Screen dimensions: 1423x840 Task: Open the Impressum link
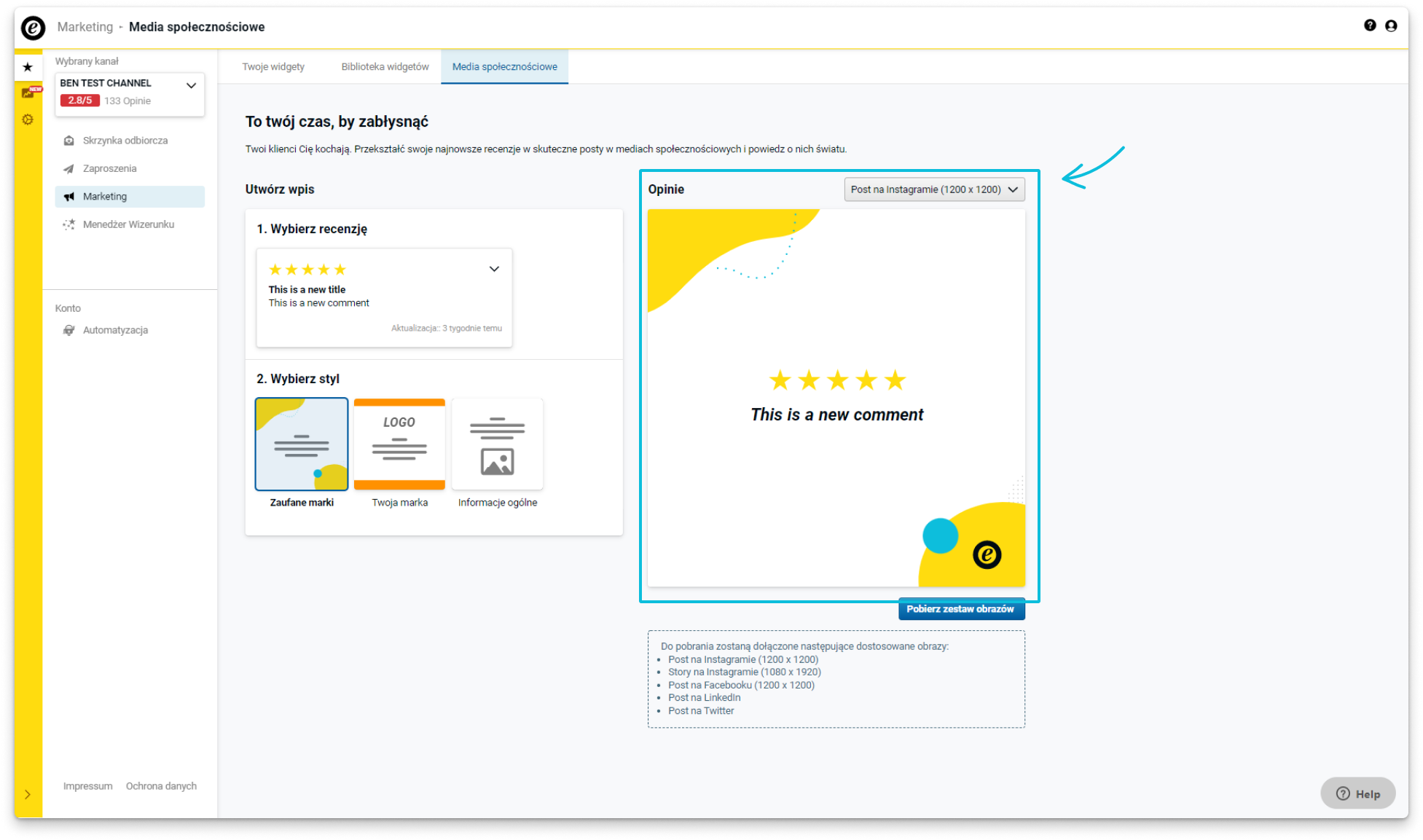click(x=87, y=786)
